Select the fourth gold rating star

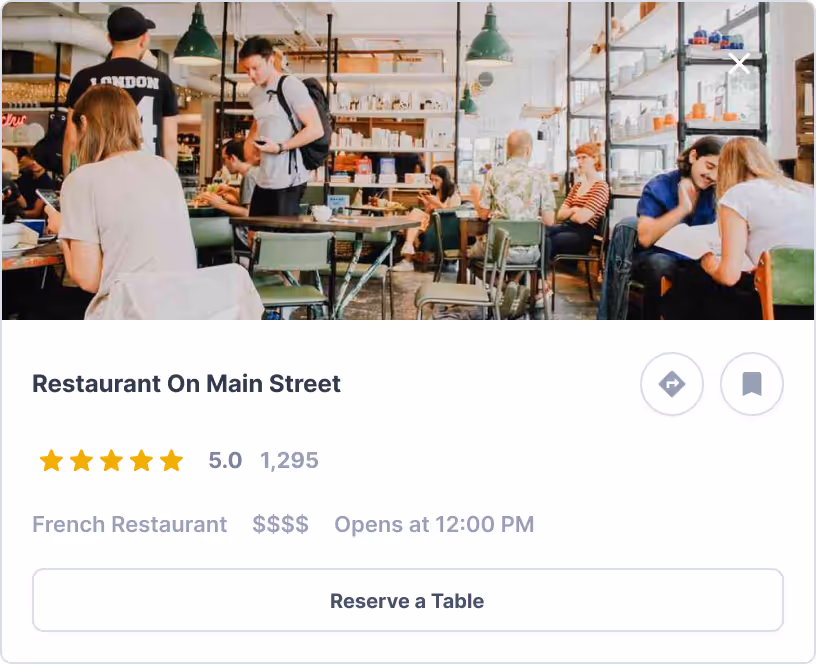142,461
